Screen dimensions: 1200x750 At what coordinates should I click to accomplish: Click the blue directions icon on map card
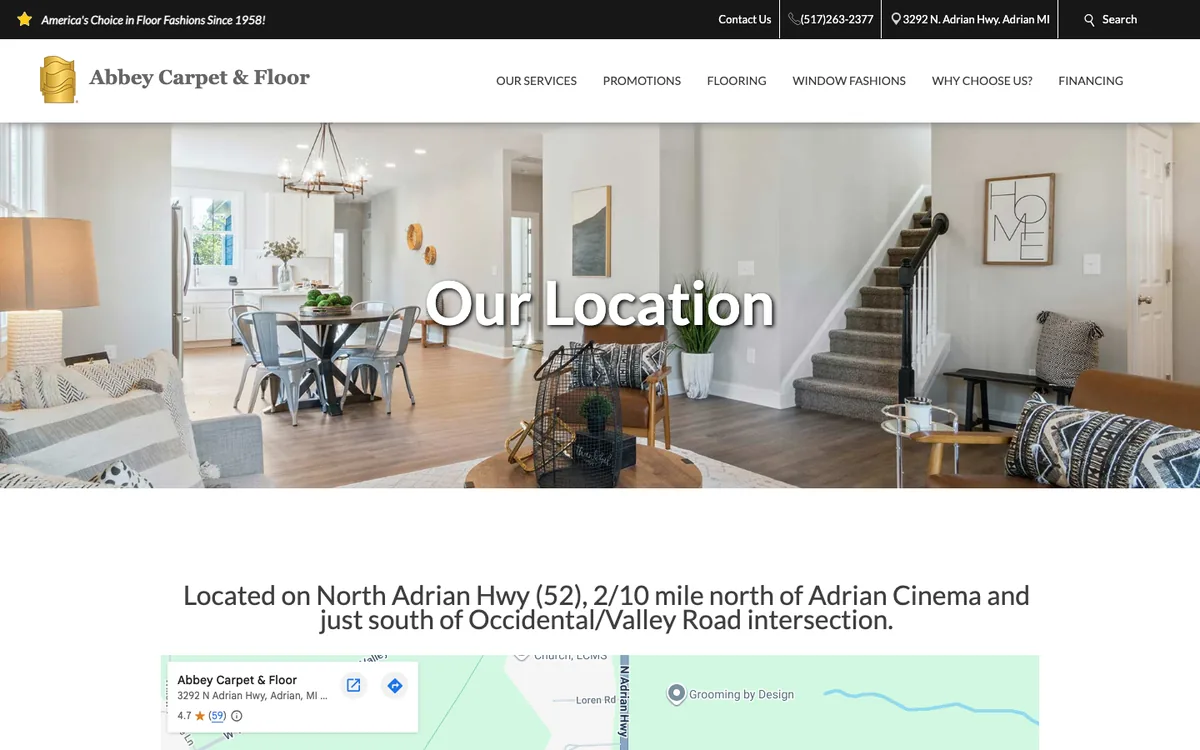(395, 685)
